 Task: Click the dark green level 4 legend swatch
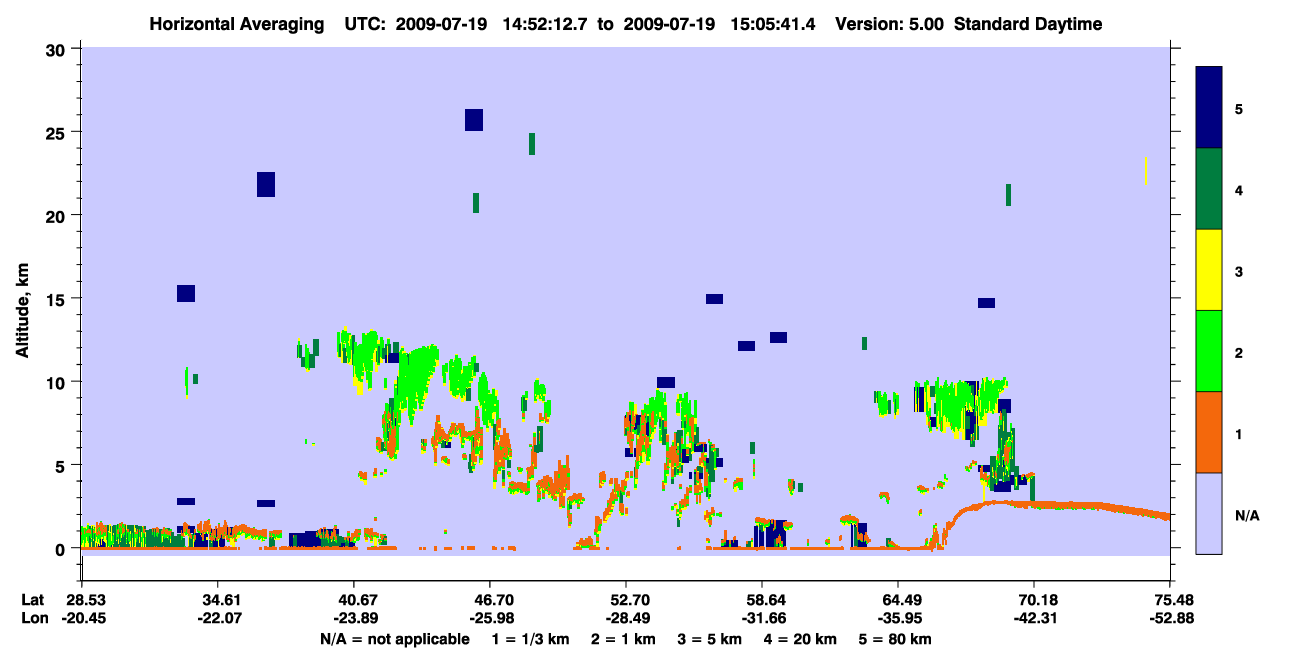[x=1209, y=189]
